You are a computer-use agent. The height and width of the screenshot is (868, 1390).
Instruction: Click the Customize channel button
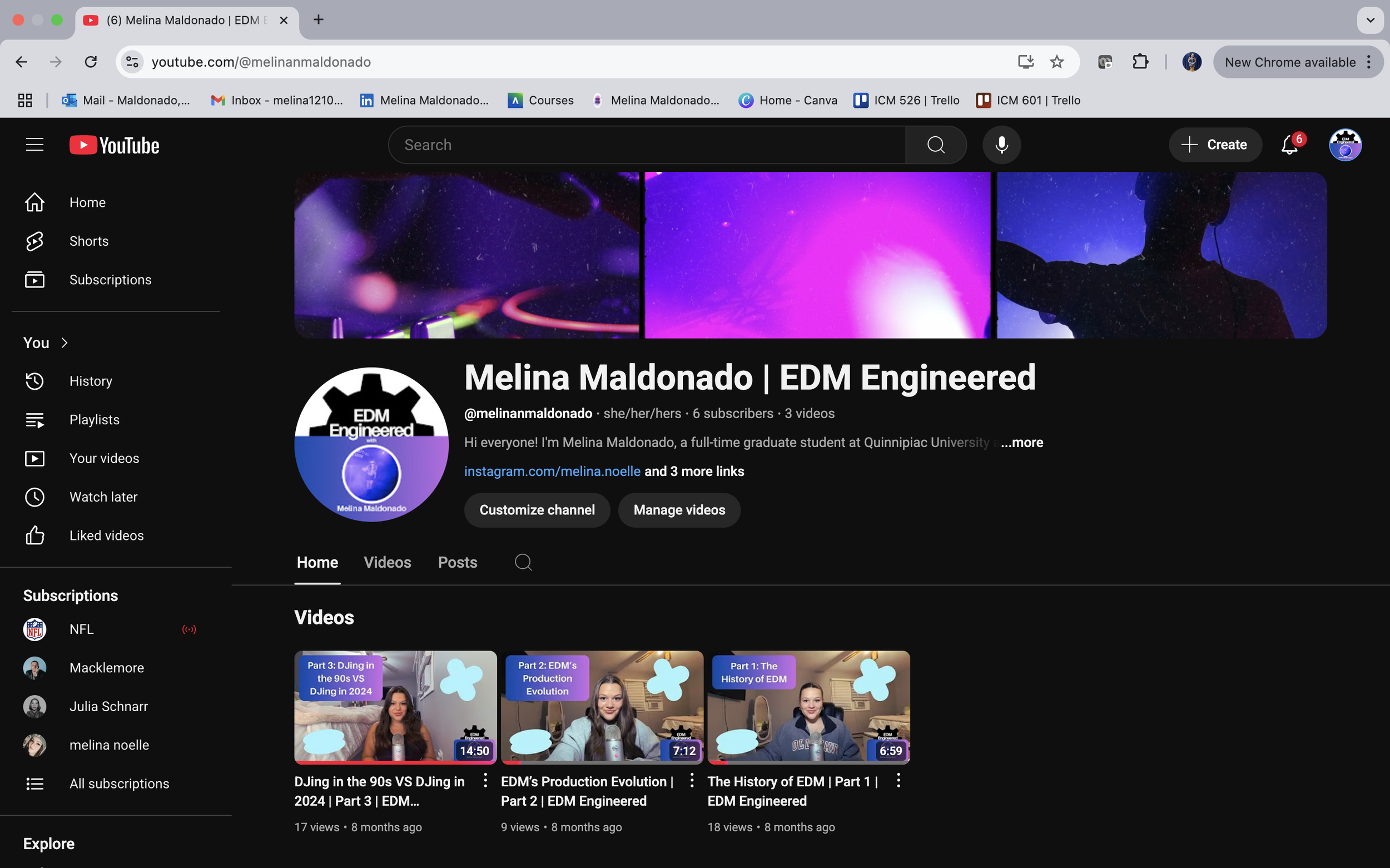point(537,510)
